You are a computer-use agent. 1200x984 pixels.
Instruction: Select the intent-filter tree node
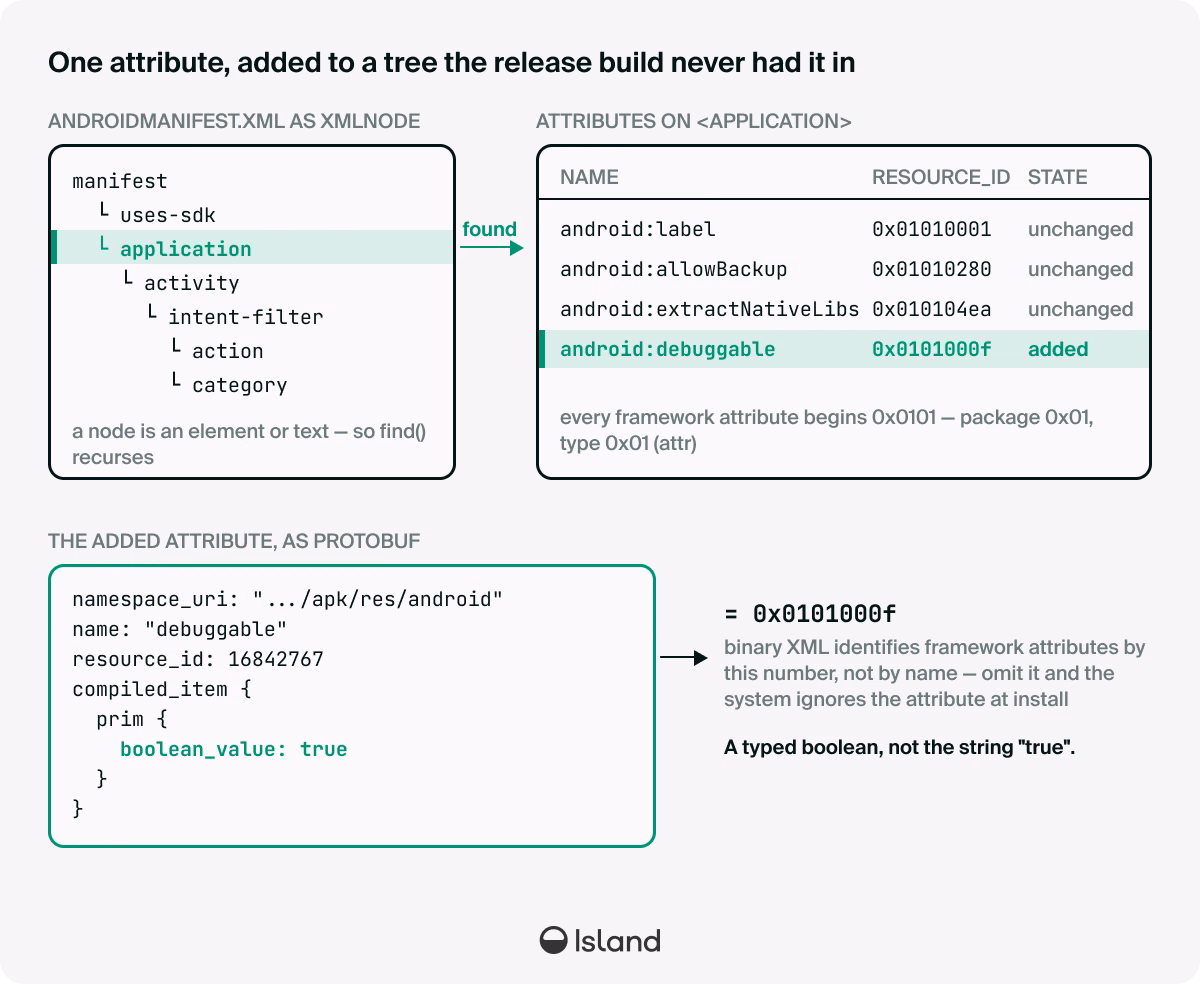[x=245, y=317]
